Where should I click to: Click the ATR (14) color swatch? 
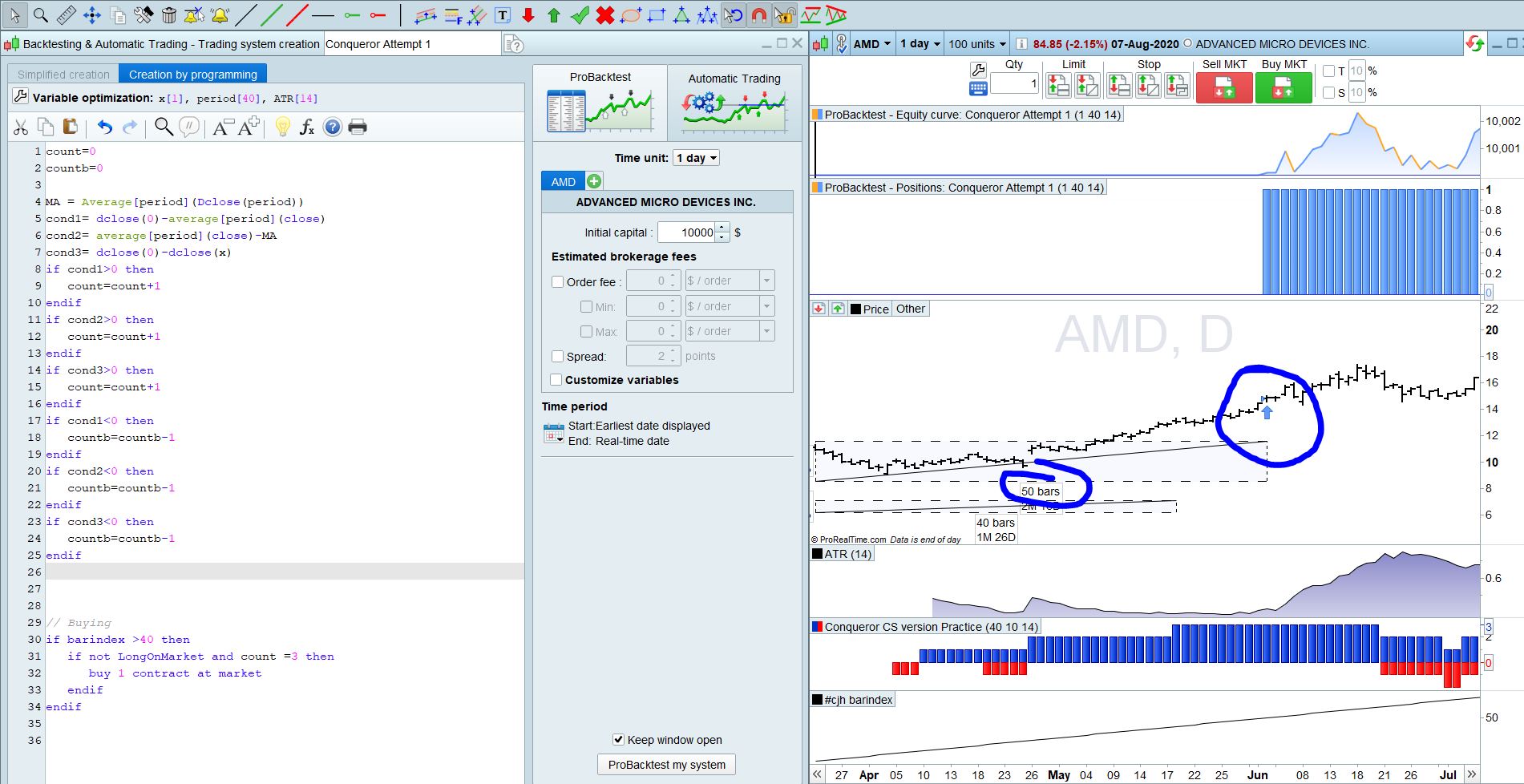tap(818, 554)
